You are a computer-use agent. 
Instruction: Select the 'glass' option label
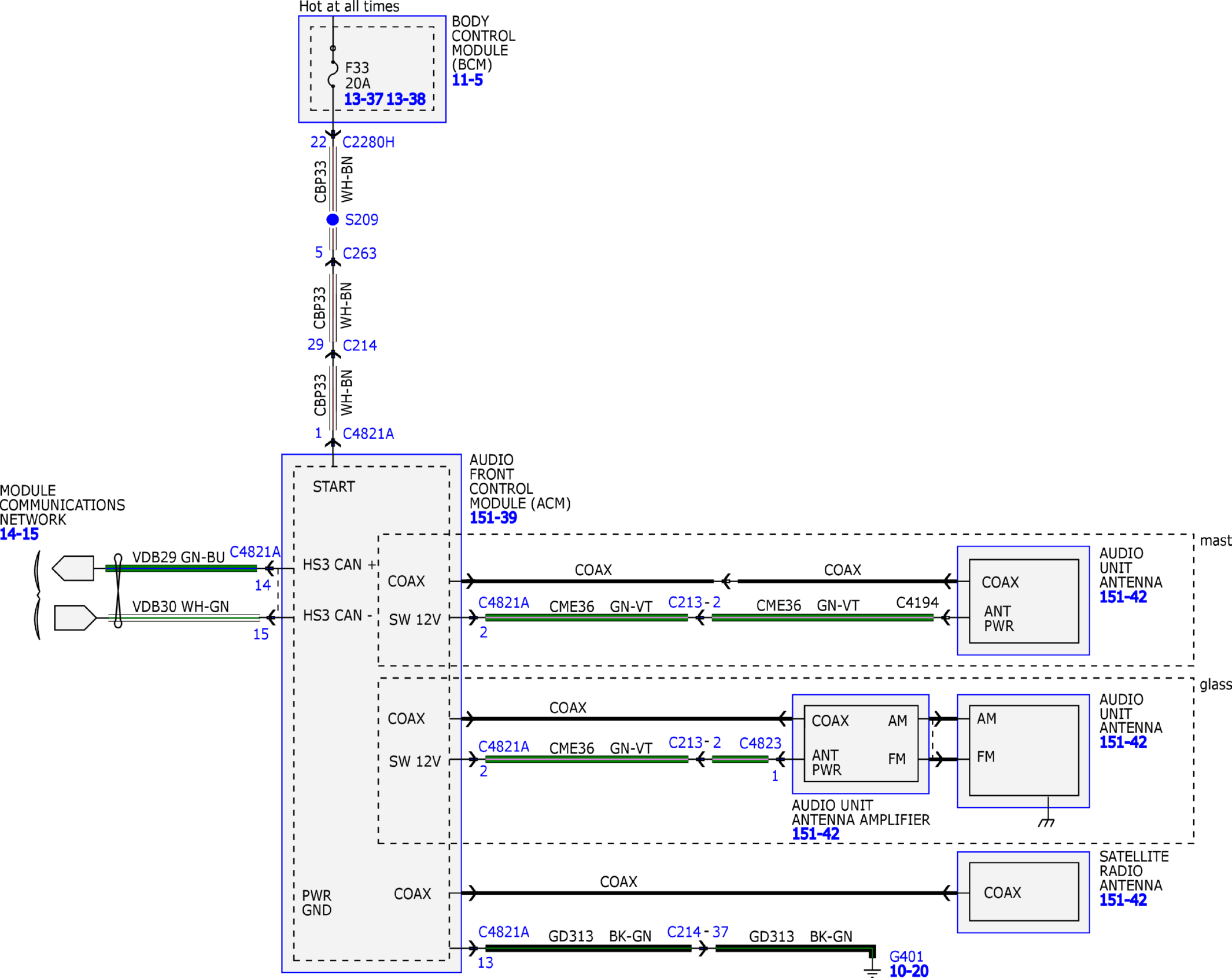tap(1216, 685)
